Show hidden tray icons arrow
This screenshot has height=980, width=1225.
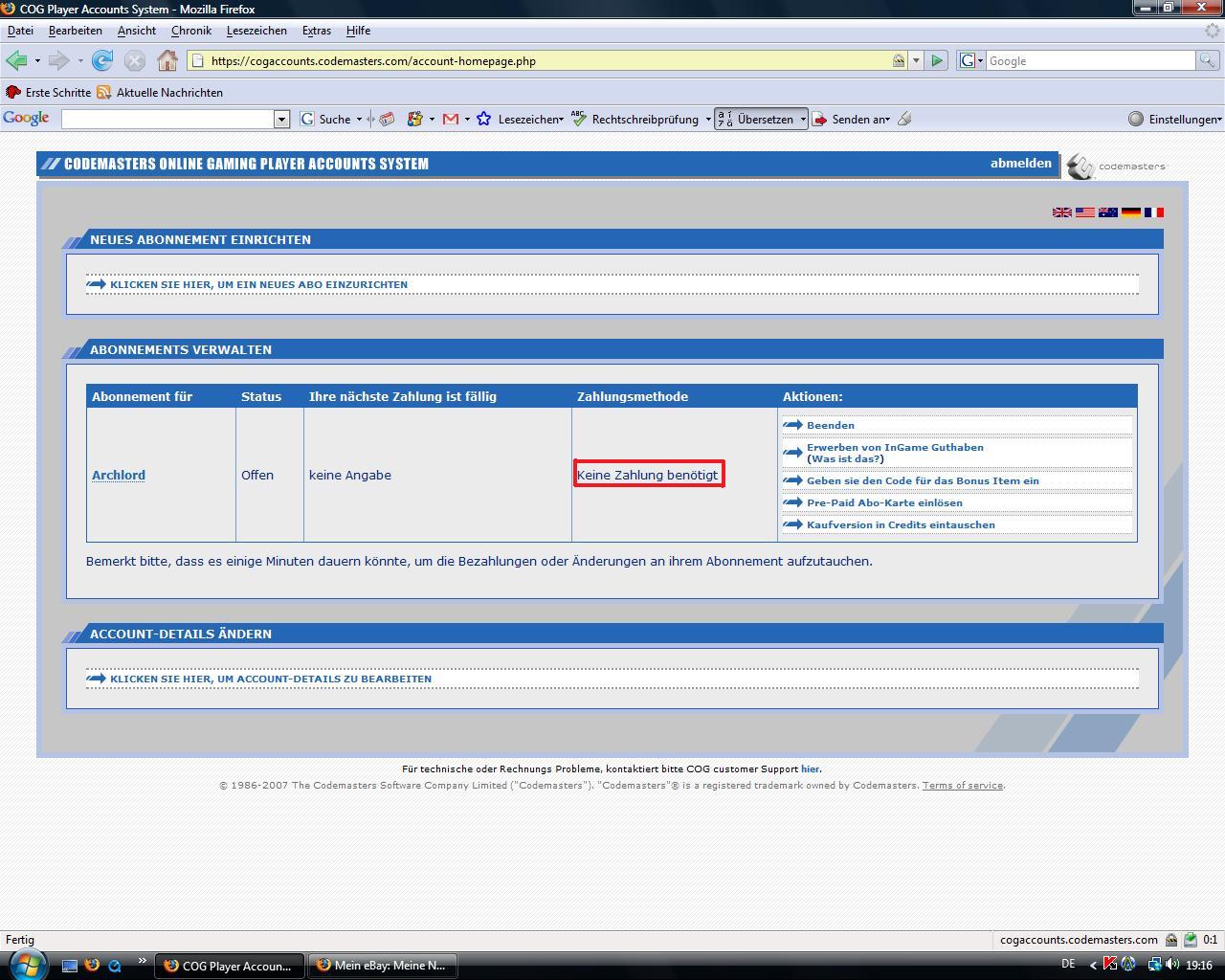(x=1093, y=965)
